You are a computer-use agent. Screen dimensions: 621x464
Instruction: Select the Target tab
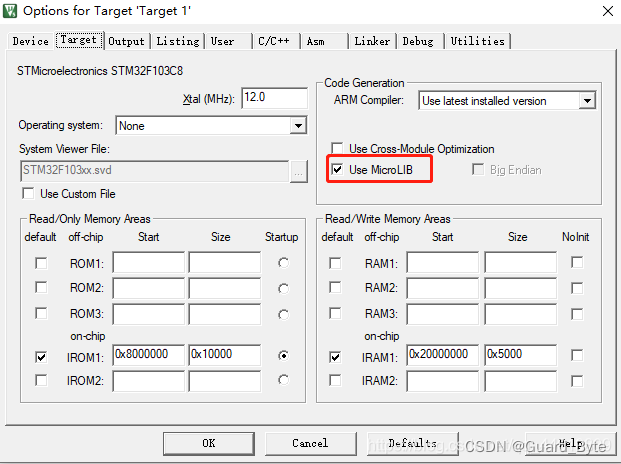(79, 40)
